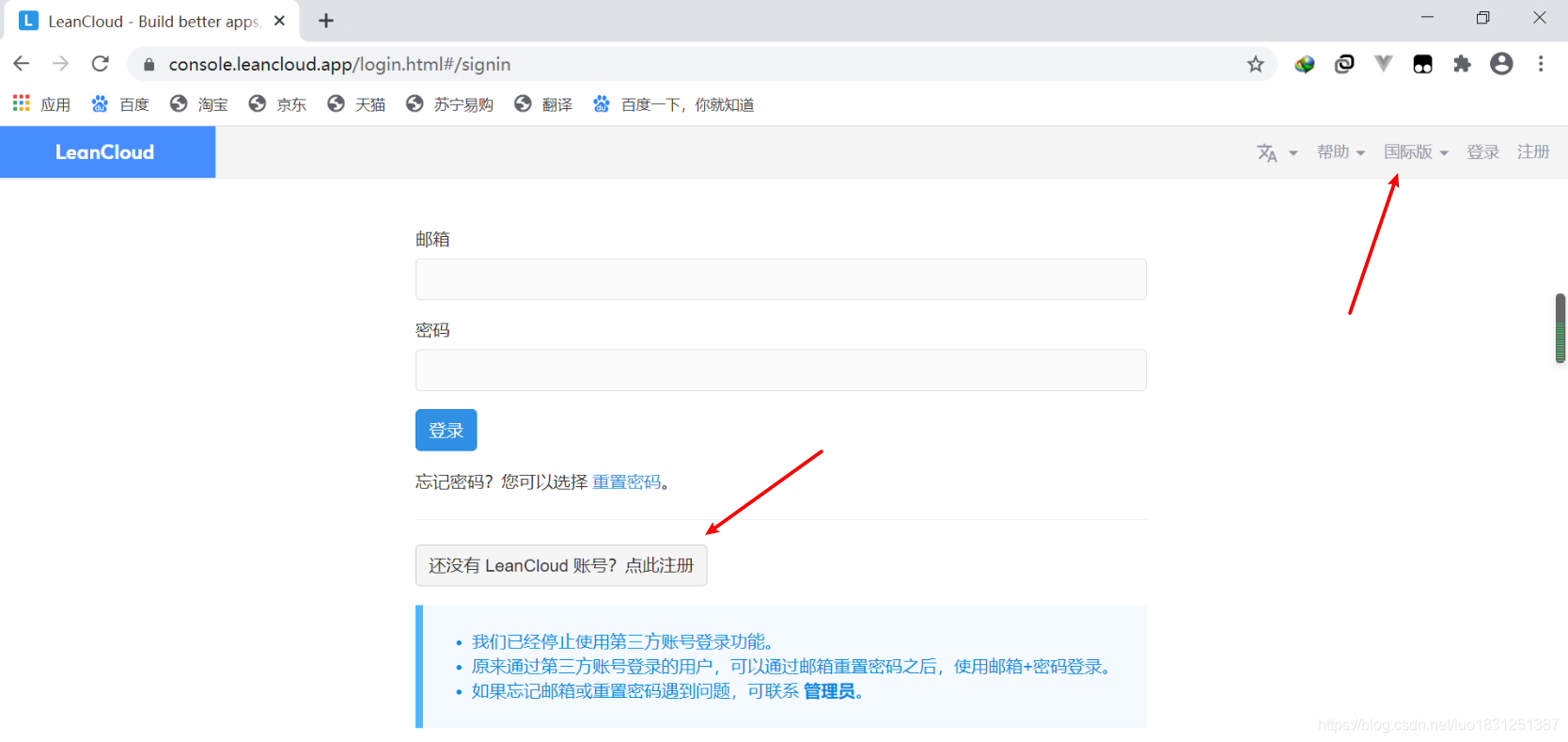Focus the 邮箱 email input field
1568x742 pixels.
point(780,279)
